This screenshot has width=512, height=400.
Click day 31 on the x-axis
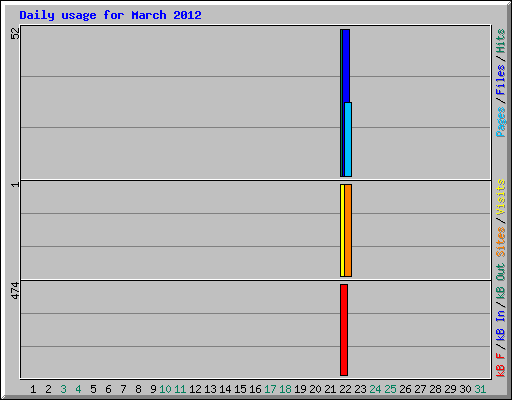tap(480, 389)
